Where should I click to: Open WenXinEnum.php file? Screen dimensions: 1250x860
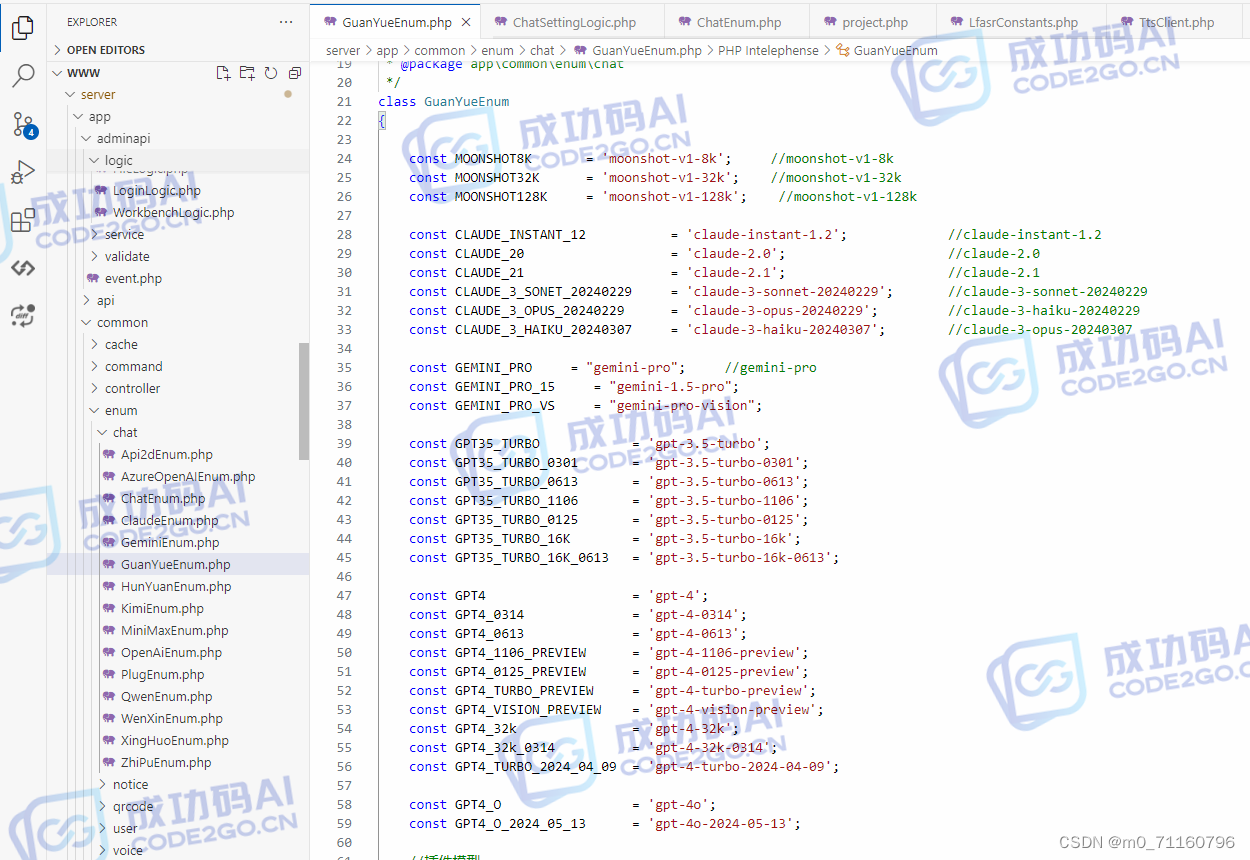tap(171, 719)
